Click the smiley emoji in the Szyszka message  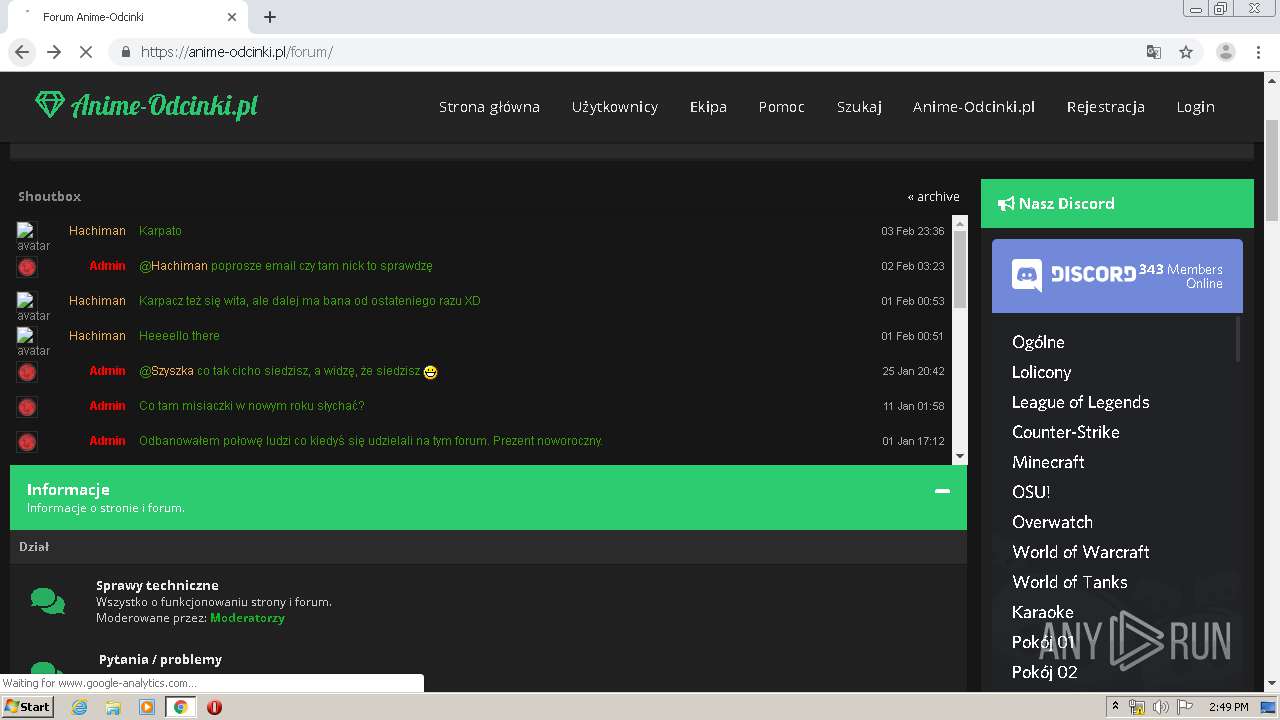(x=430, y=372)
